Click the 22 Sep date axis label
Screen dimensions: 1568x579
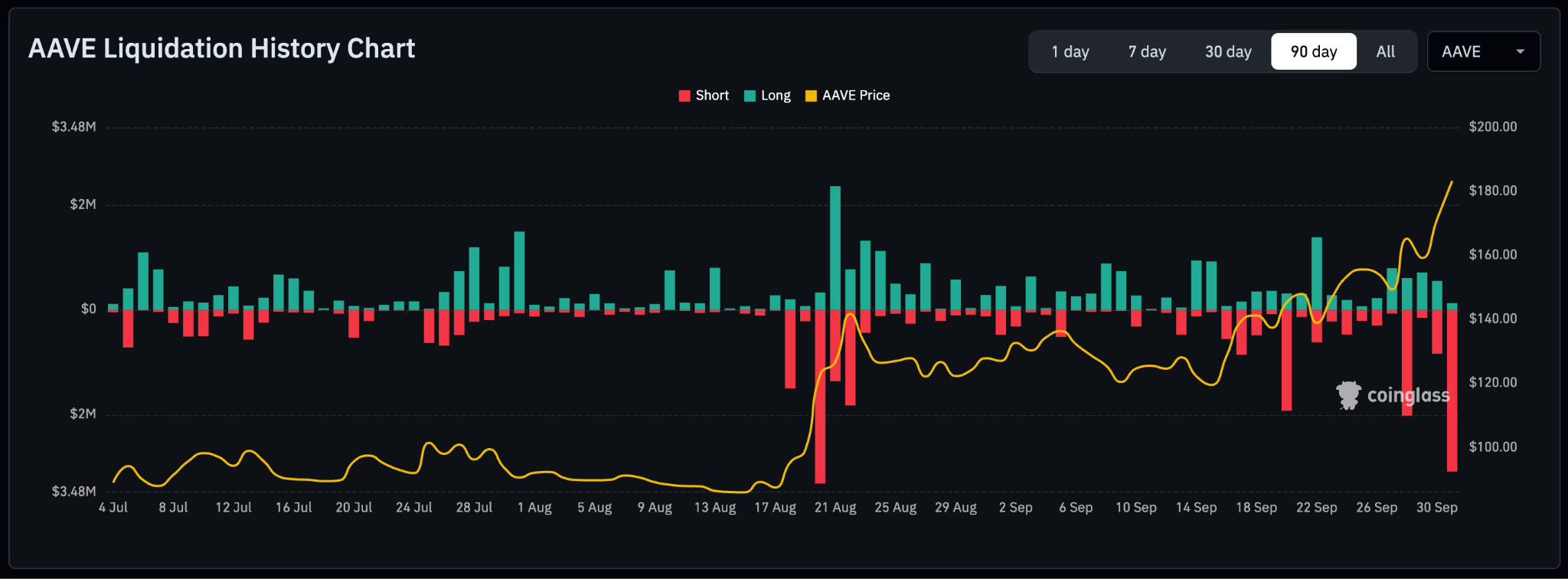pos(1317,508)
